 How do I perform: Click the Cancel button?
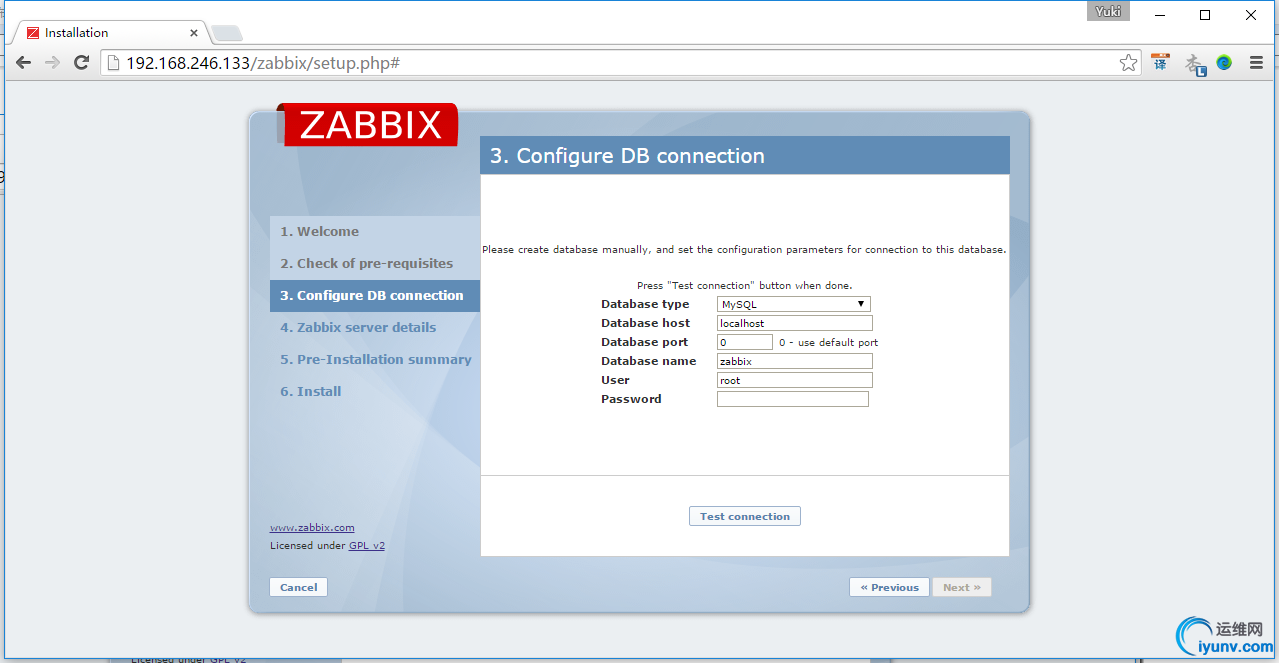299,587
